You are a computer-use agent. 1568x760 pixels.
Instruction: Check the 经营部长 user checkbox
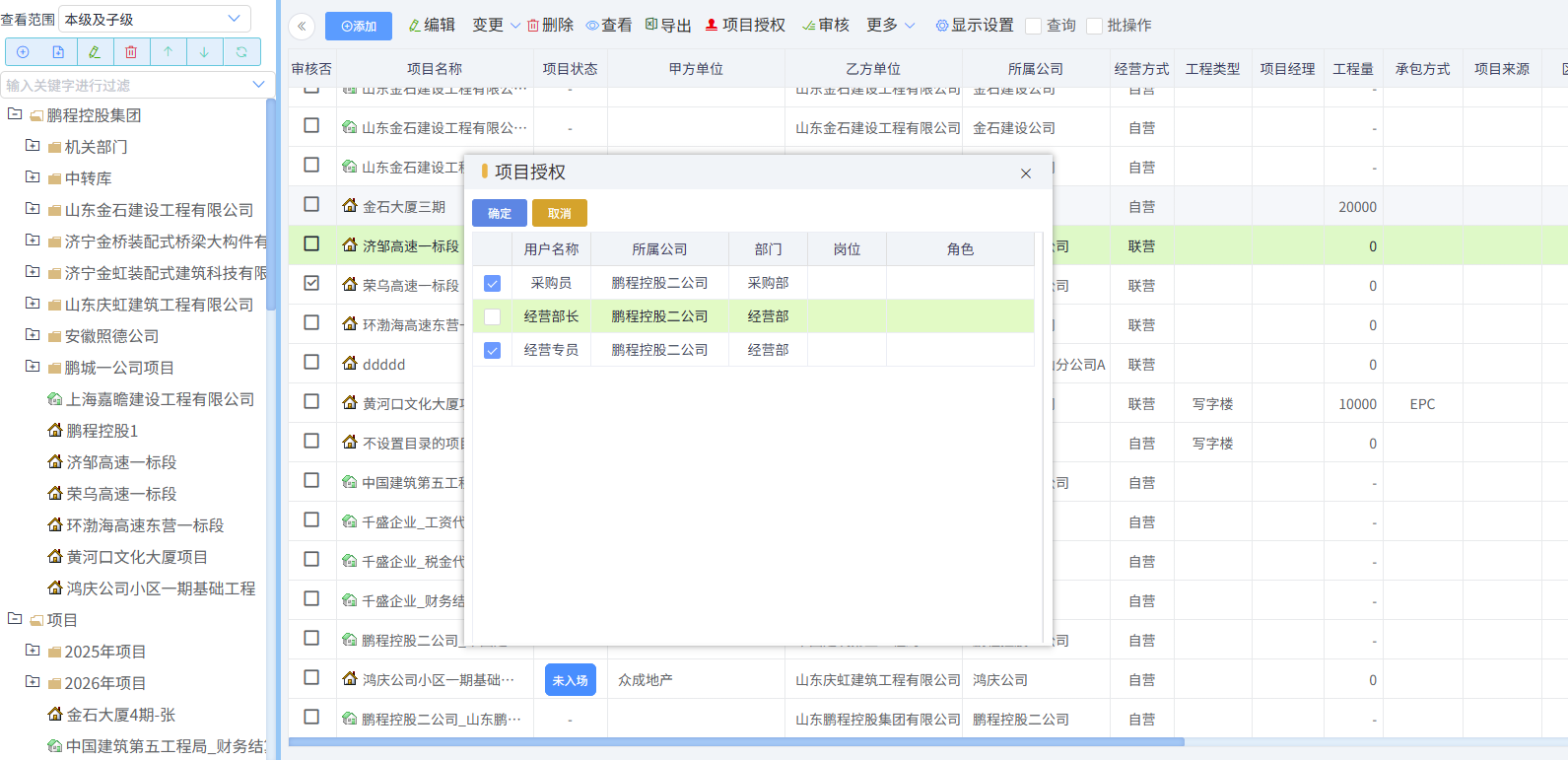[493, 317]
